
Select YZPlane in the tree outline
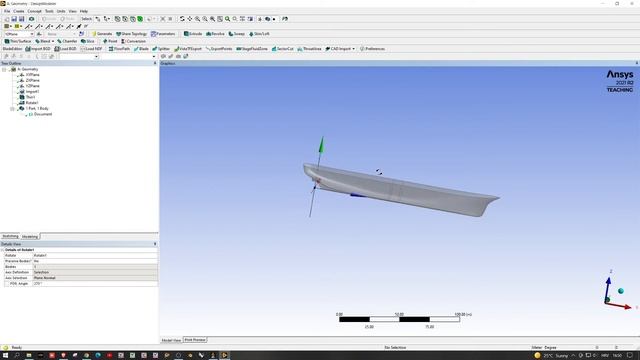(32, 86)
